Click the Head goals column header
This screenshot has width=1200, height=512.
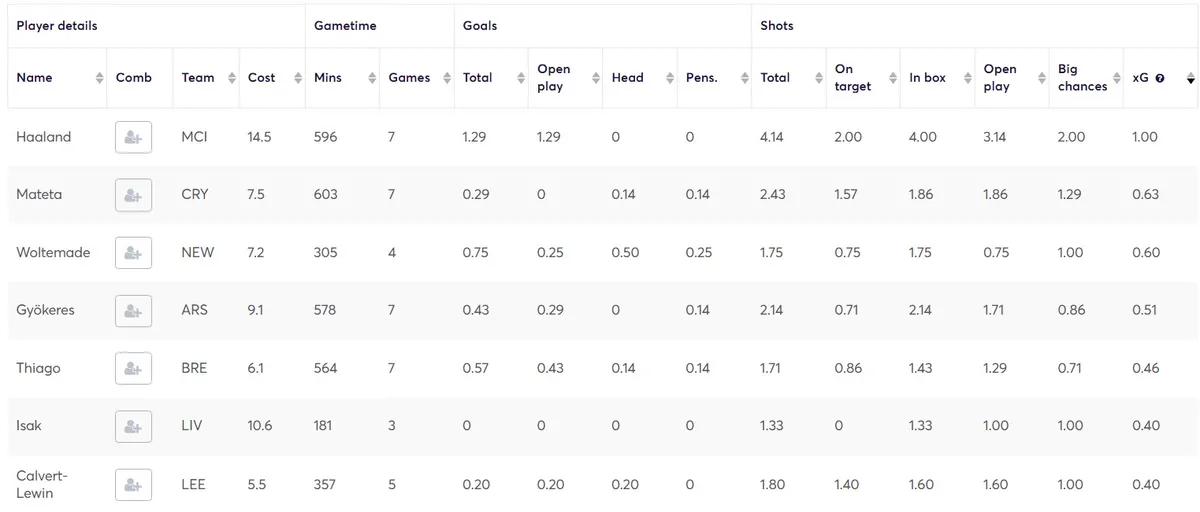(x=627, y=78)
